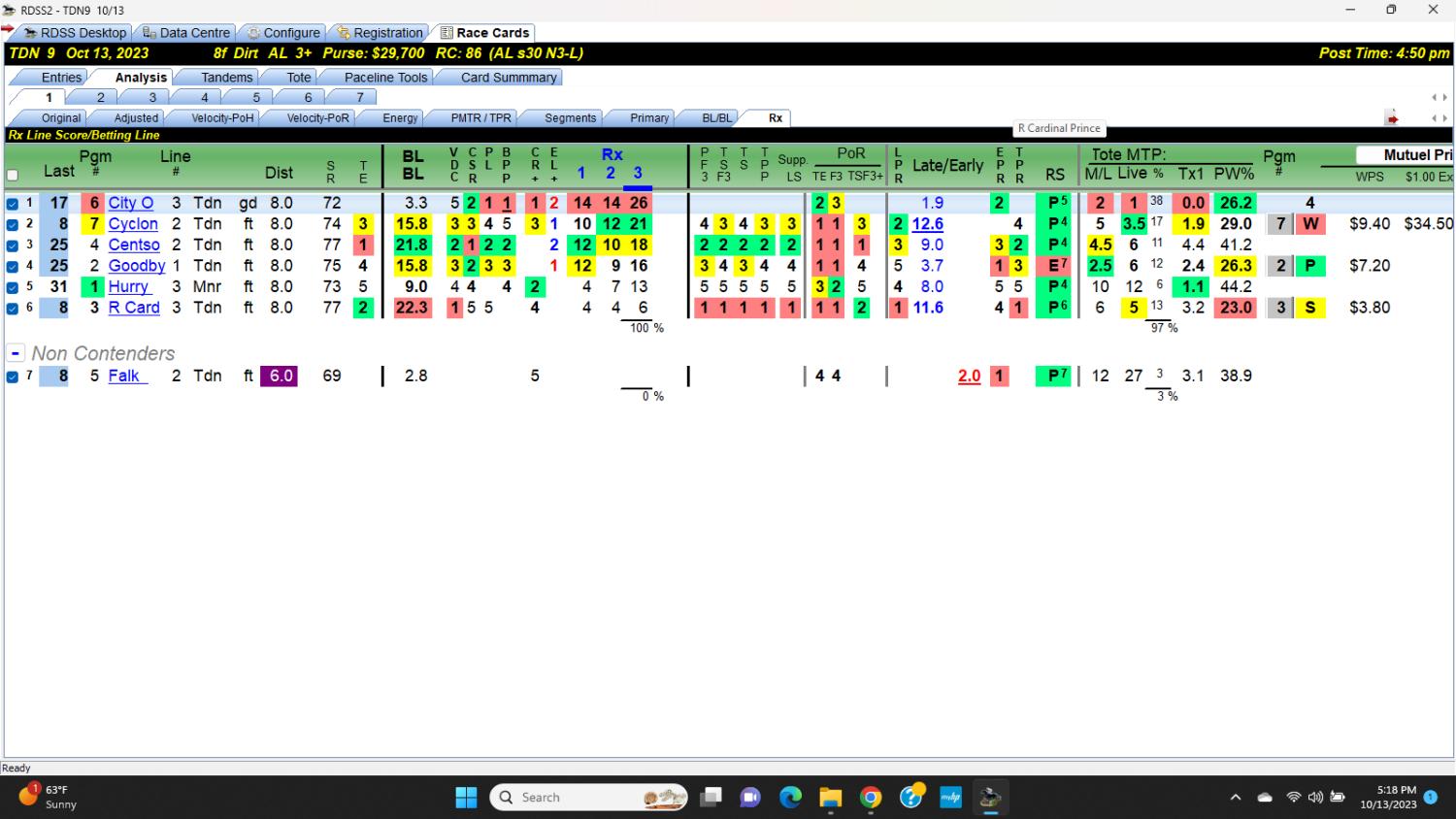Switch to the Adjusted view tab

point(136,118)
